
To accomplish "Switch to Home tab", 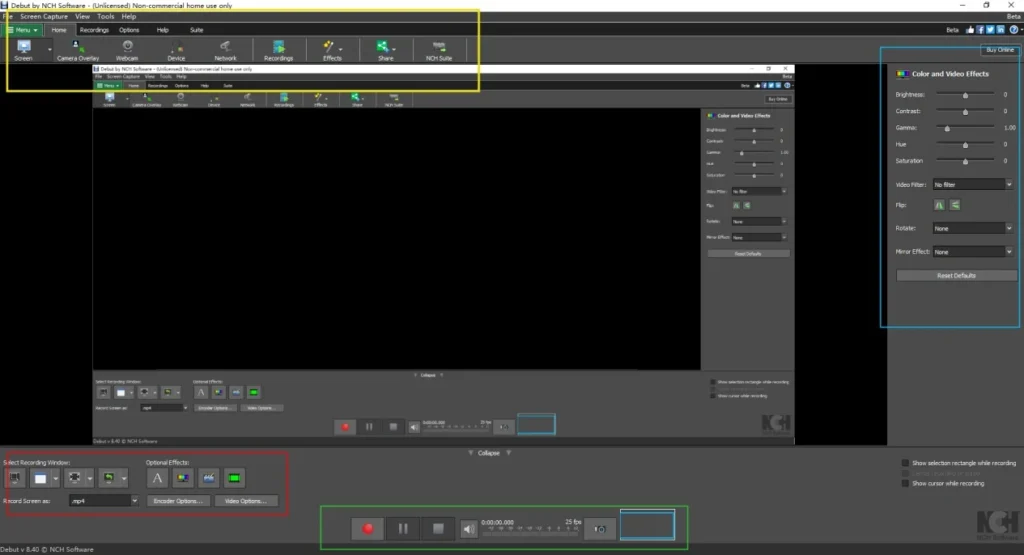I will click(59, 30).
